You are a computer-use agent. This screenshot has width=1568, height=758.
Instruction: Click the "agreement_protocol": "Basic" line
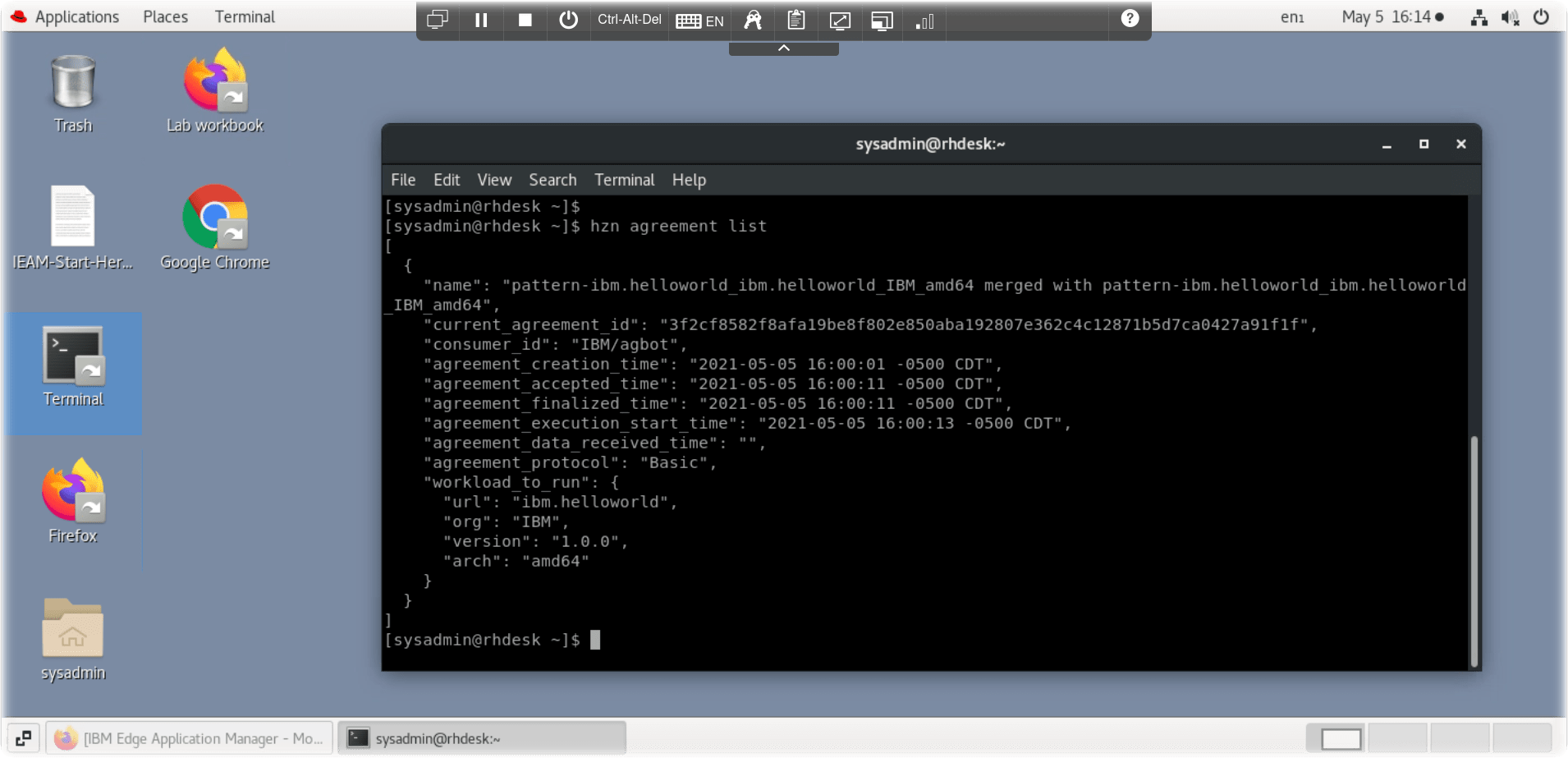click(x=570, y=462)
